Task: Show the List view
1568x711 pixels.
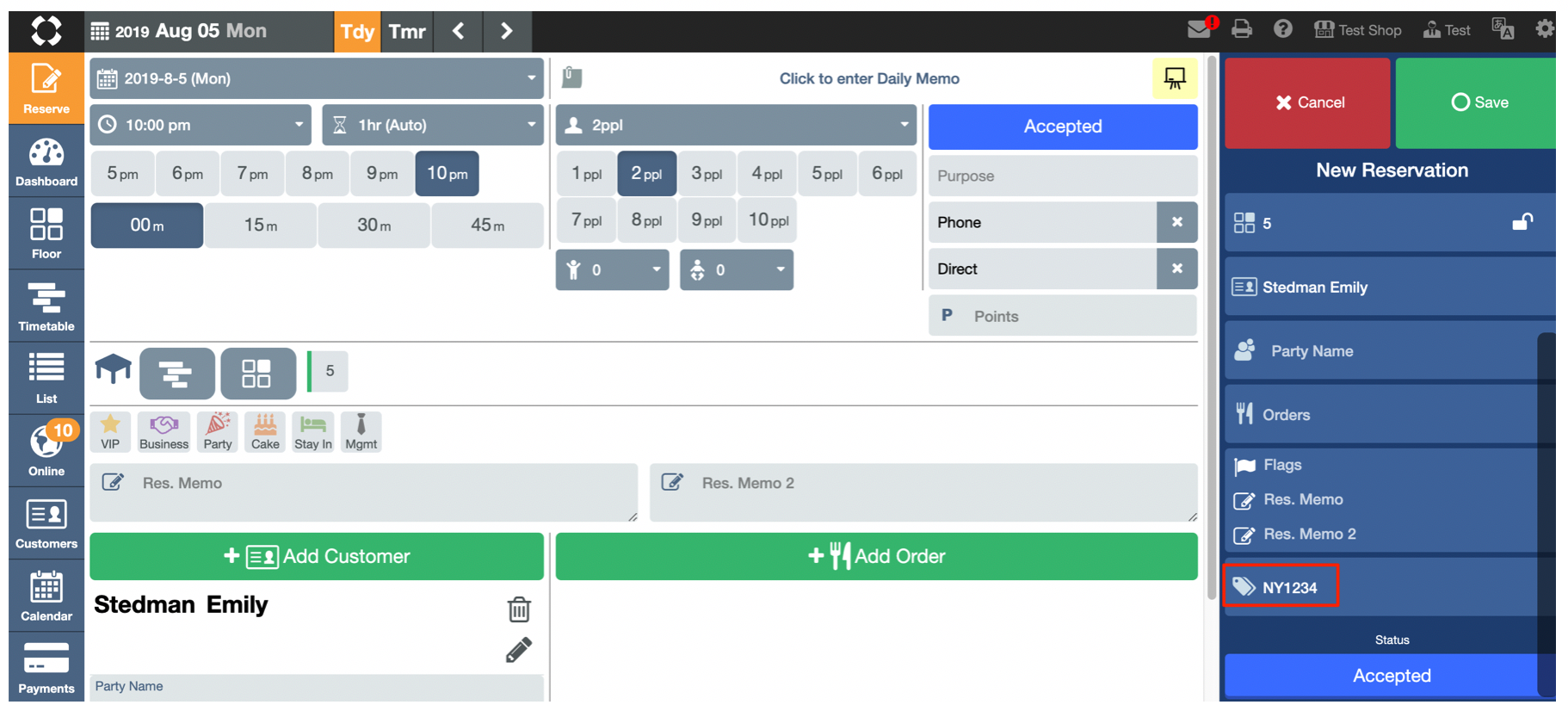Action: pyautogui.click(x=46, y=379)
